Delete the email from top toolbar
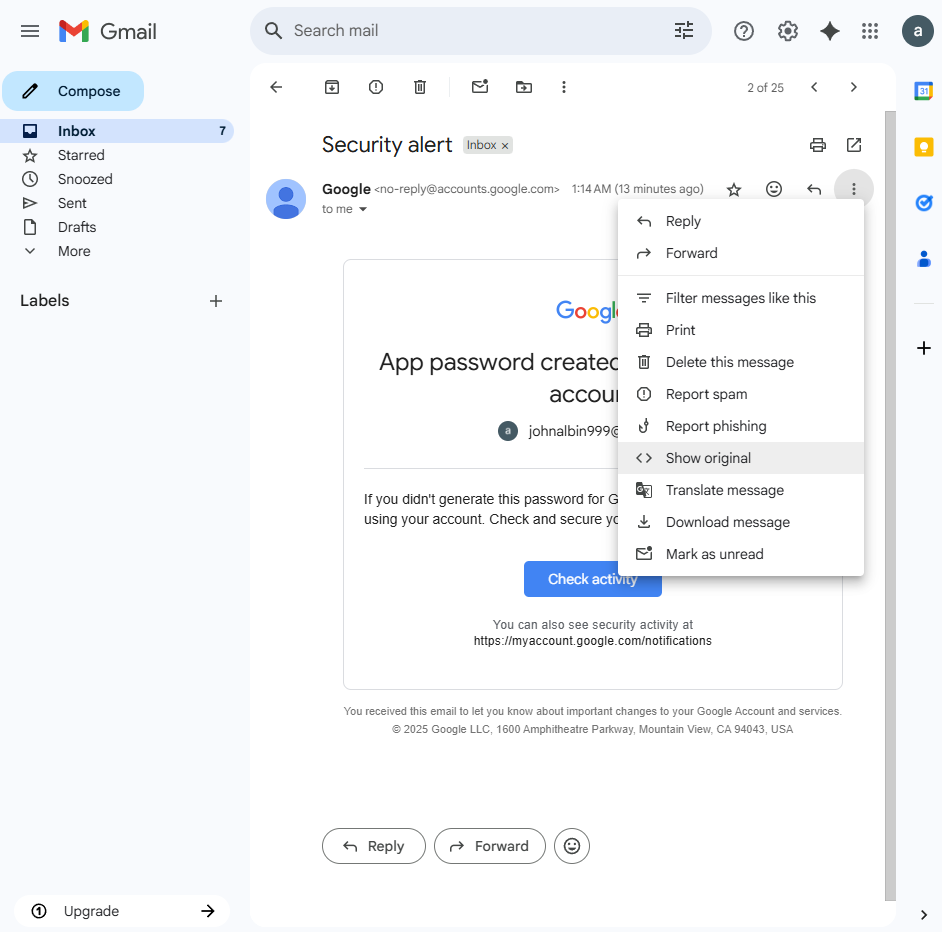Screen dimensions: 942x932 [420, 87]
